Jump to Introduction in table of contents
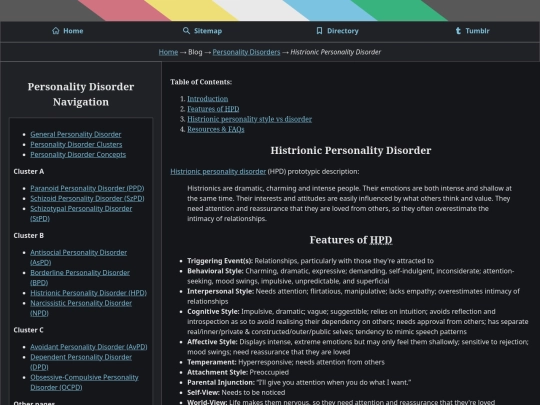Image resolution: width=540 pixels, height=405 pixels. [x=208, y=99]
